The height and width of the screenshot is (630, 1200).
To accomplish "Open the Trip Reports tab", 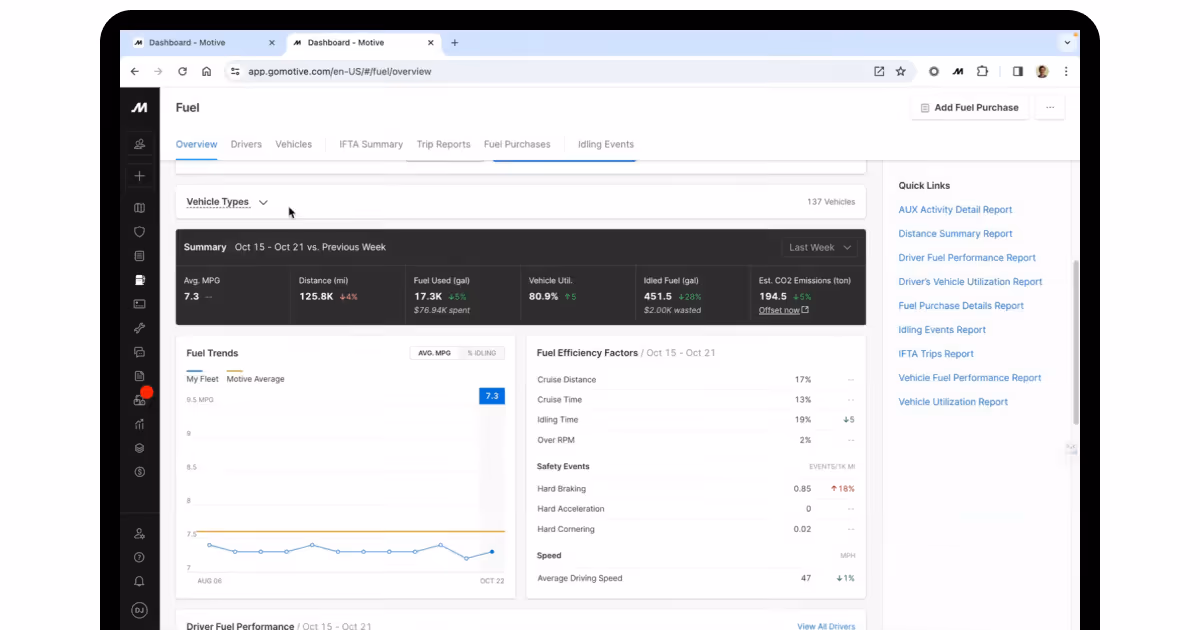I will pos(443,144).
